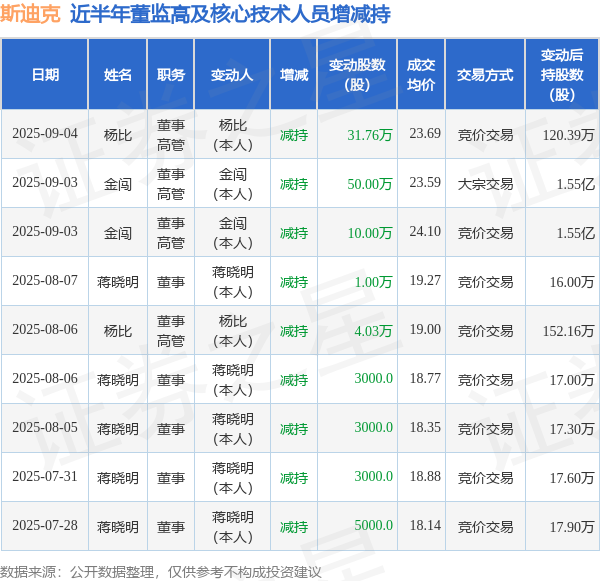Click the title 近半年董监高及核心技术人员增减持
Viewport: 600px width, 581px height.
[230, 14]
